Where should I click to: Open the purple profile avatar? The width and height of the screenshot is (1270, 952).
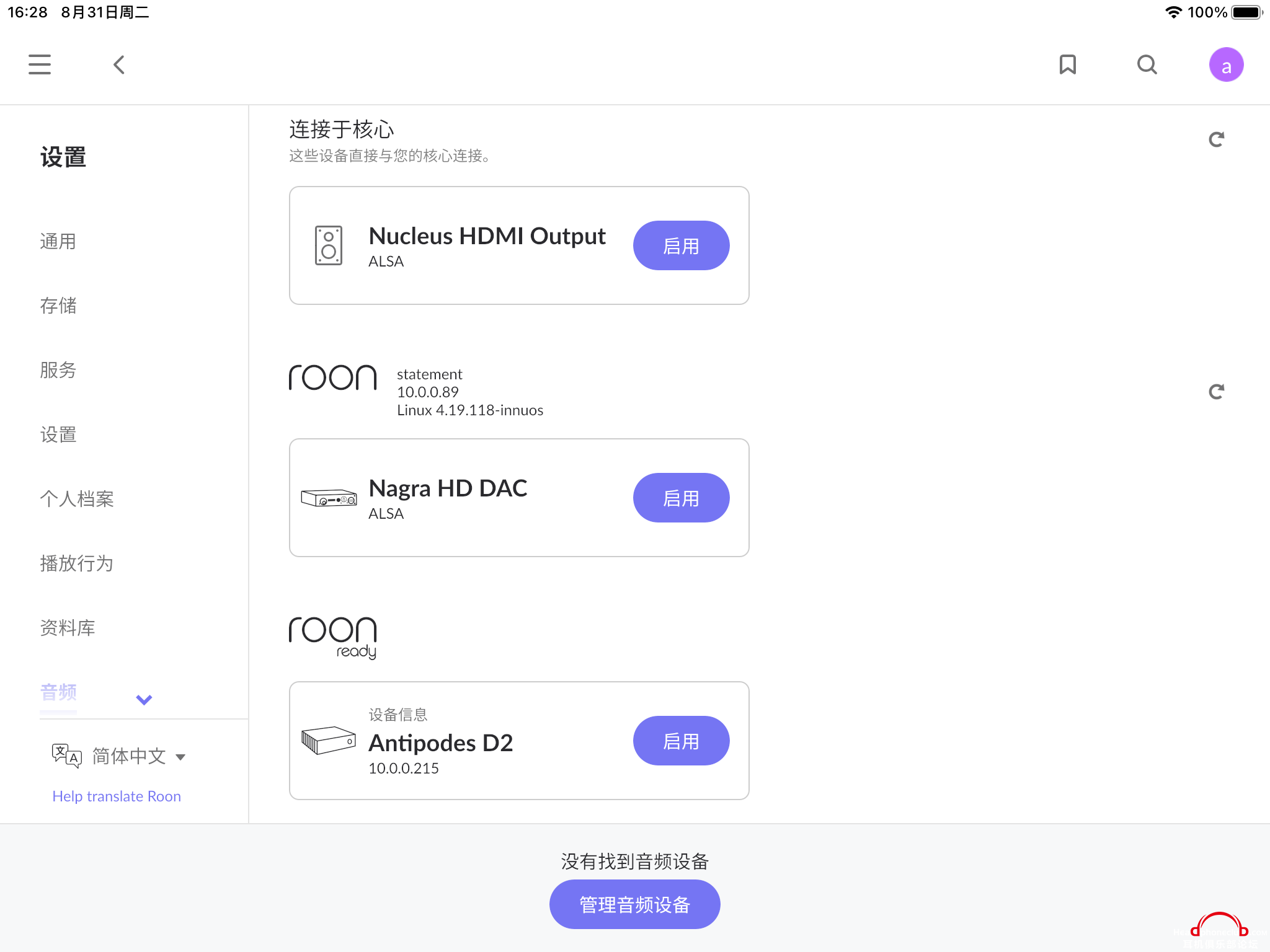pyautogui.click(x=1226, y=64)
